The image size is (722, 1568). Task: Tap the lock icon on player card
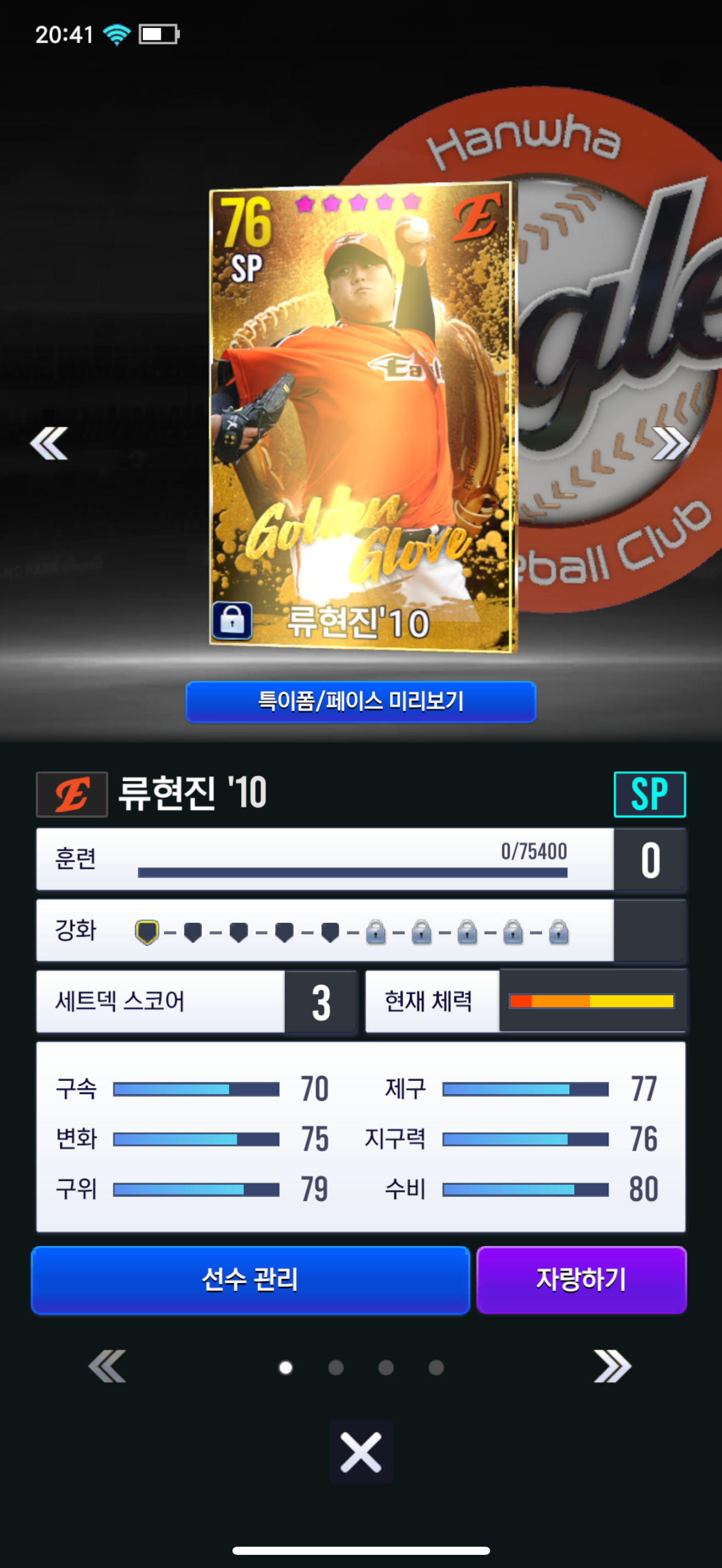[x=231, y=621]
